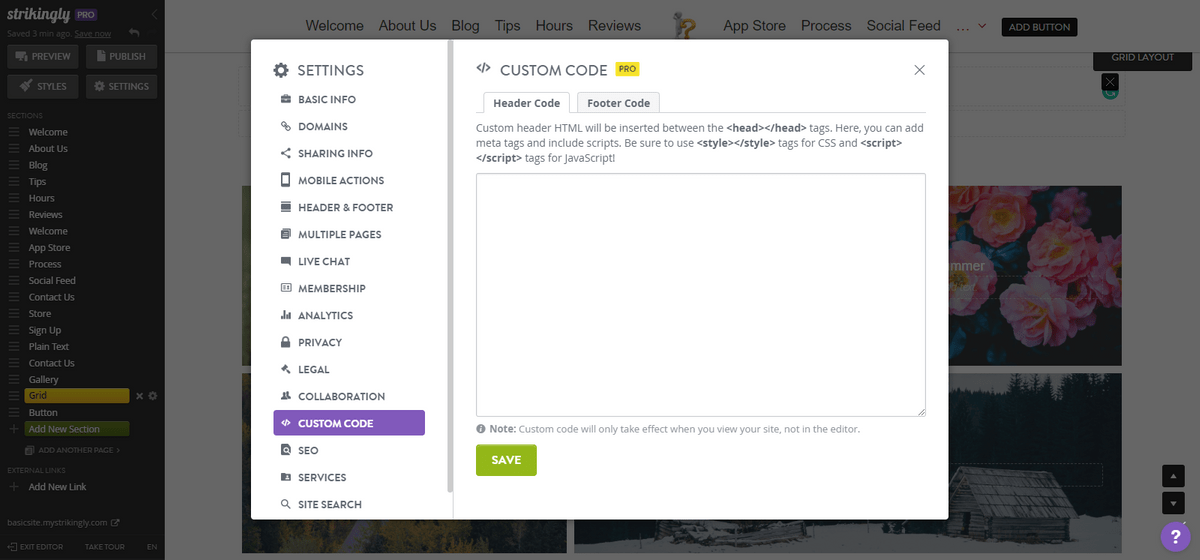
Task: Select the Hours section in the sidebar
Action: 42,198
